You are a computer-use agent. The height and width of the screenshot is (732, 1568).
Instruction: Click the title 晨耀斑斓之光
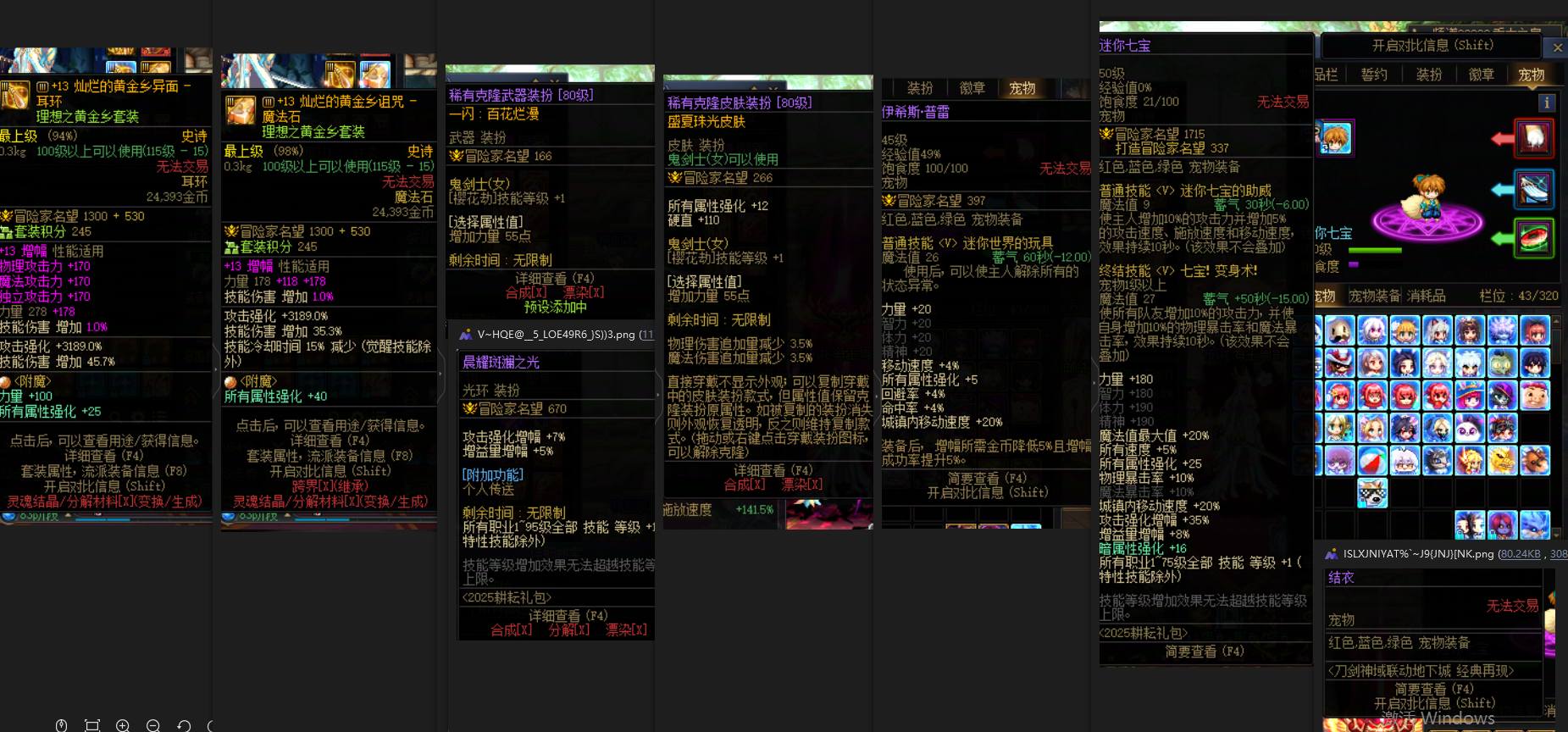click(x=501, y=362)
